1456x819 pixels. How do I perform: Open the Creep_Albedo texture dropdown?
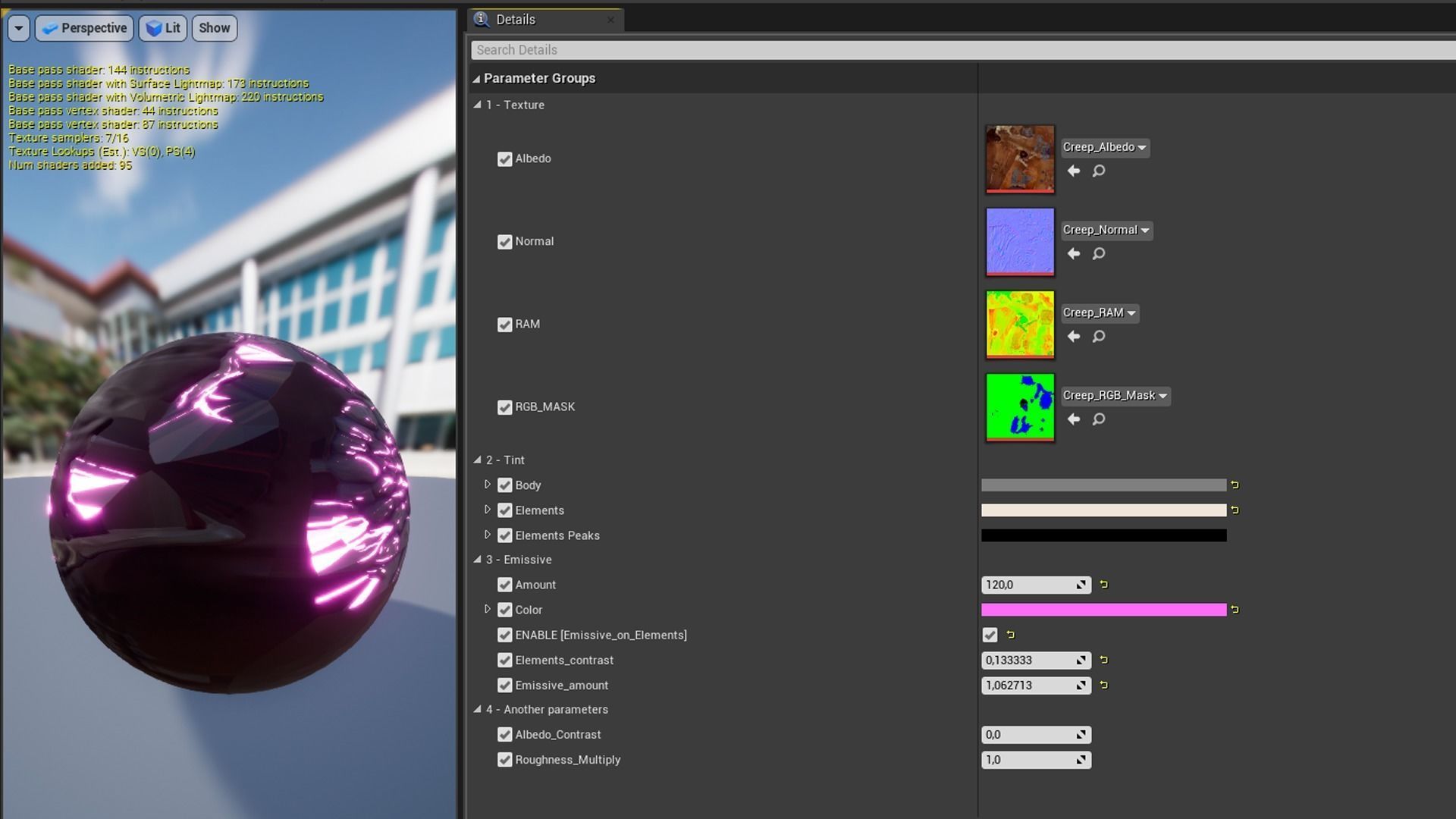coord(1104,148)
